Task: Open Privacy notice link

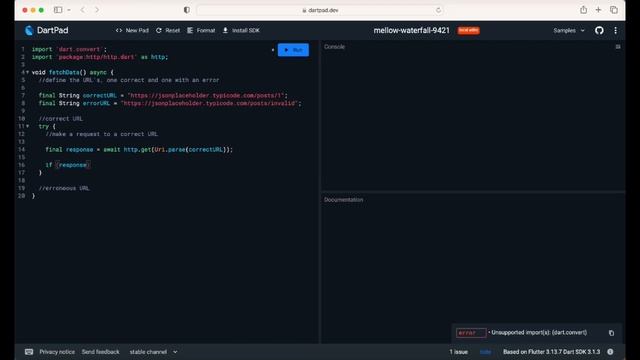Action: [57, 352]
